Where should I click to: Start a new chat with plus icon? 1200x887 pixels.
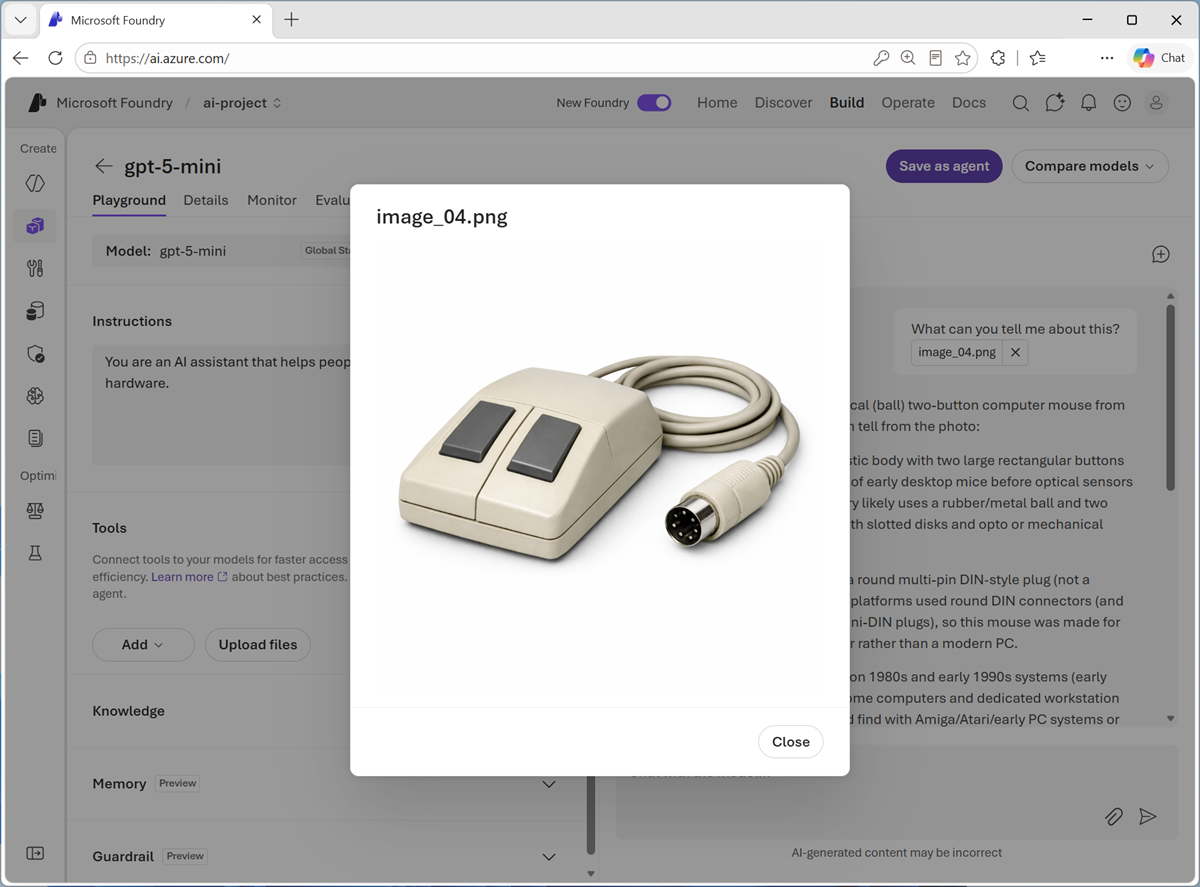1161,254
